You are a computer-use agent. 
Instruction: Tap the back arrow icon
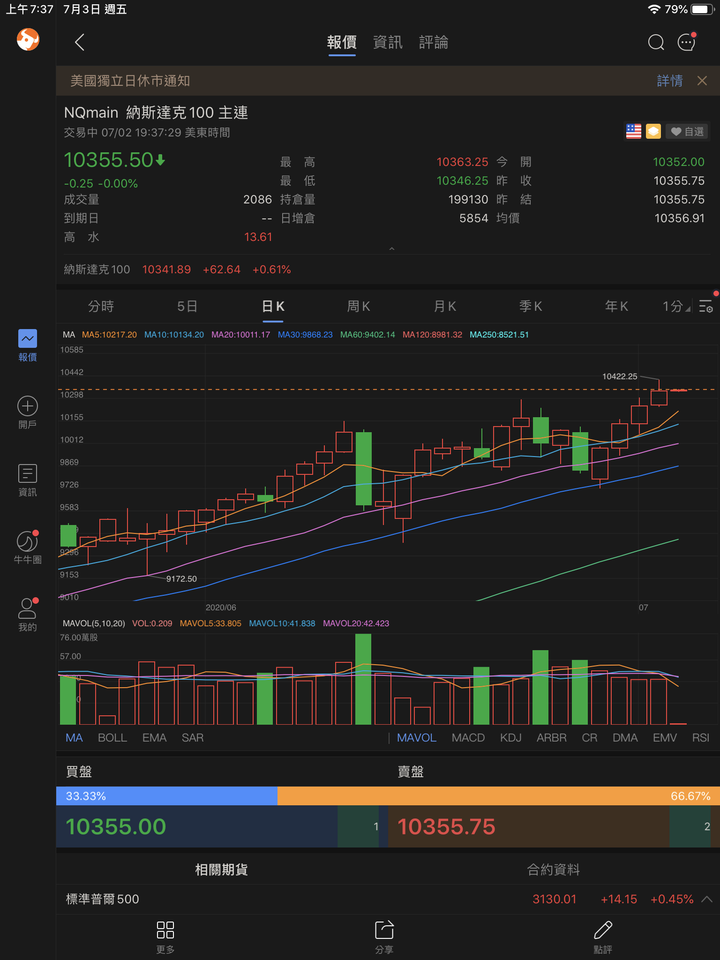[x=79, y=42]
